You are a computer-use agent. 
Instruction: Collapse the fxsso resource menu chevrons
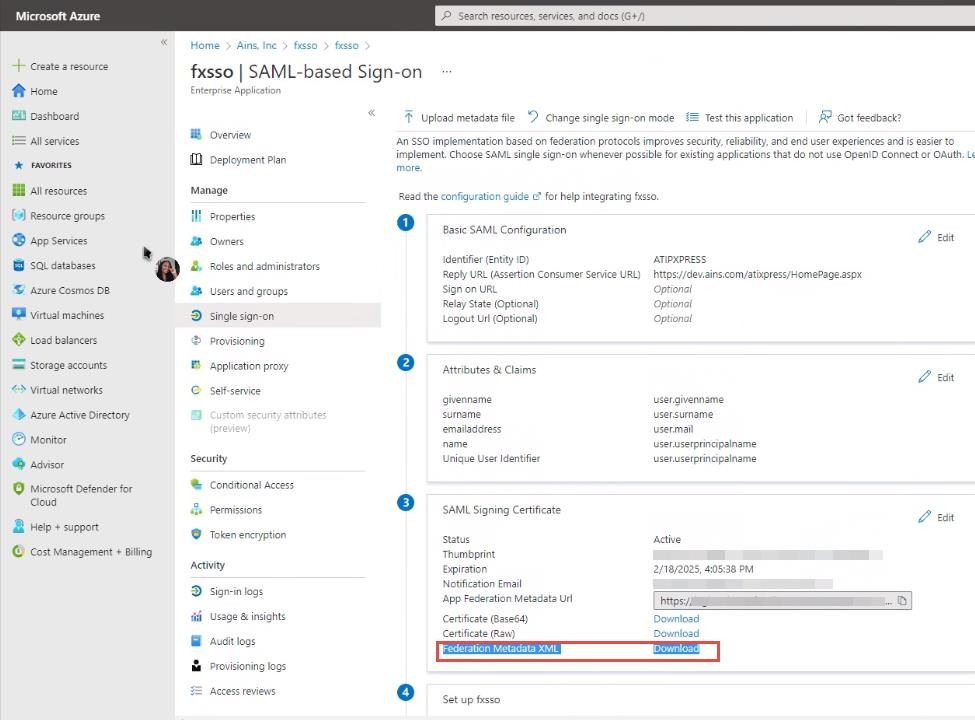tap(371, 113)
